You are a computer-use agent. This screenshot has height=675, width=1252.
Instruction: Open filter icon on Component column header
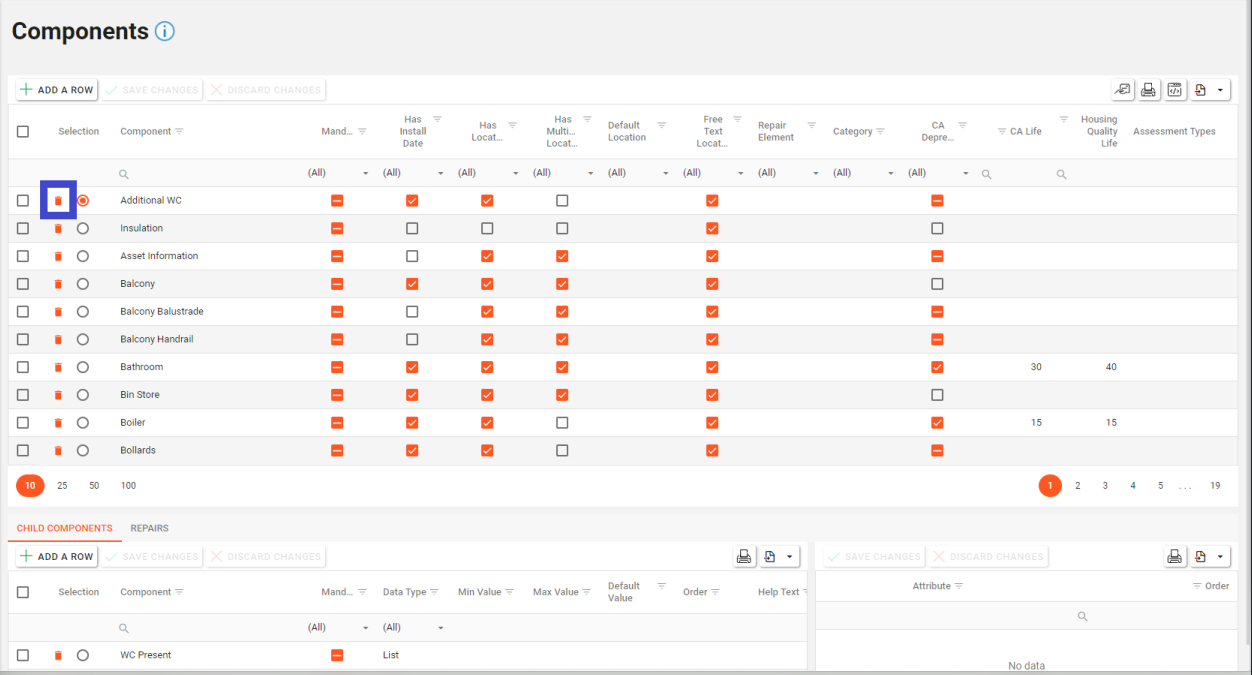pyautogui.click(x=179, y=132)
